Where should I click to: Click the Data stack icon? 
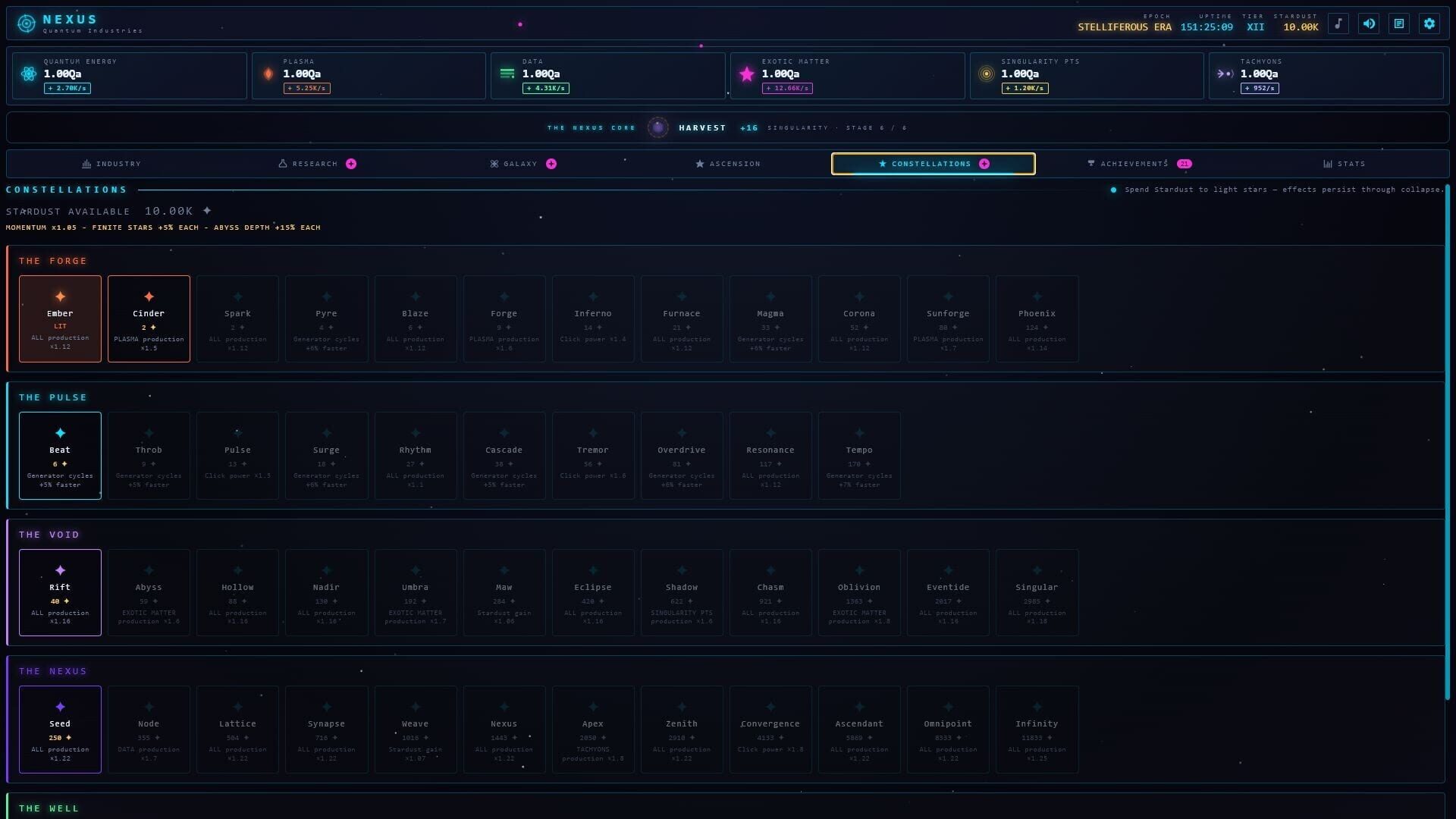point(507,74)
